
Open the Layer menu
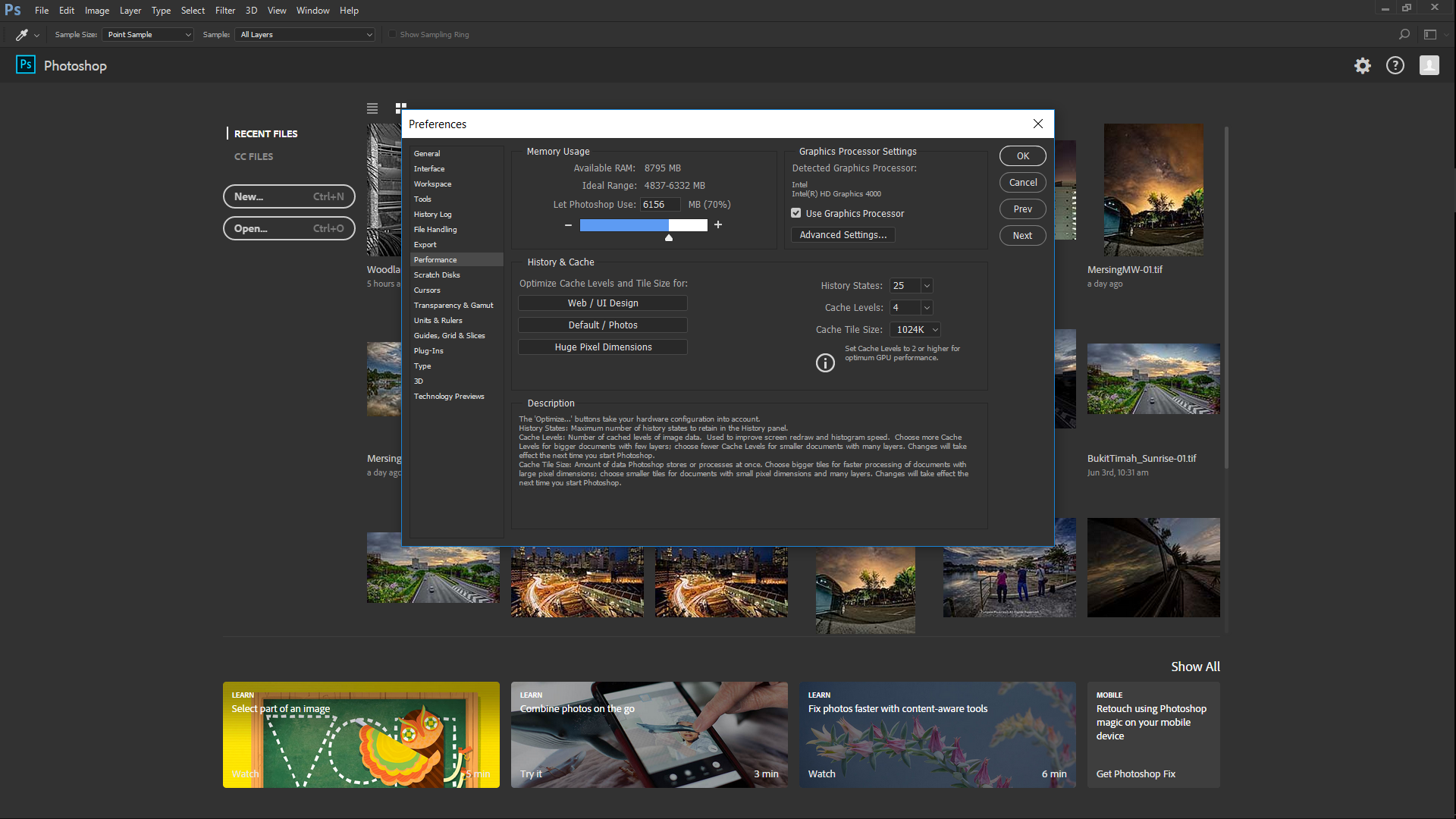[130, 11]
